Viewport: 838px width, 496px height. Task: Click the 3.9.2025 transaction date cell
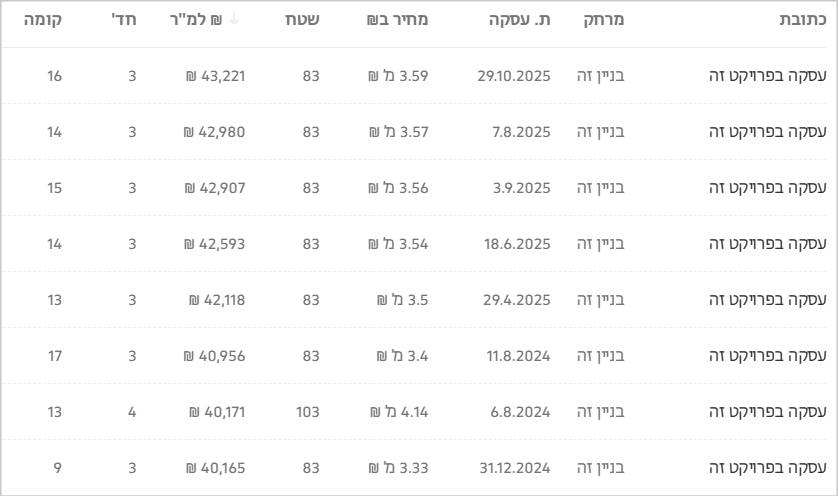click(523, 187)
